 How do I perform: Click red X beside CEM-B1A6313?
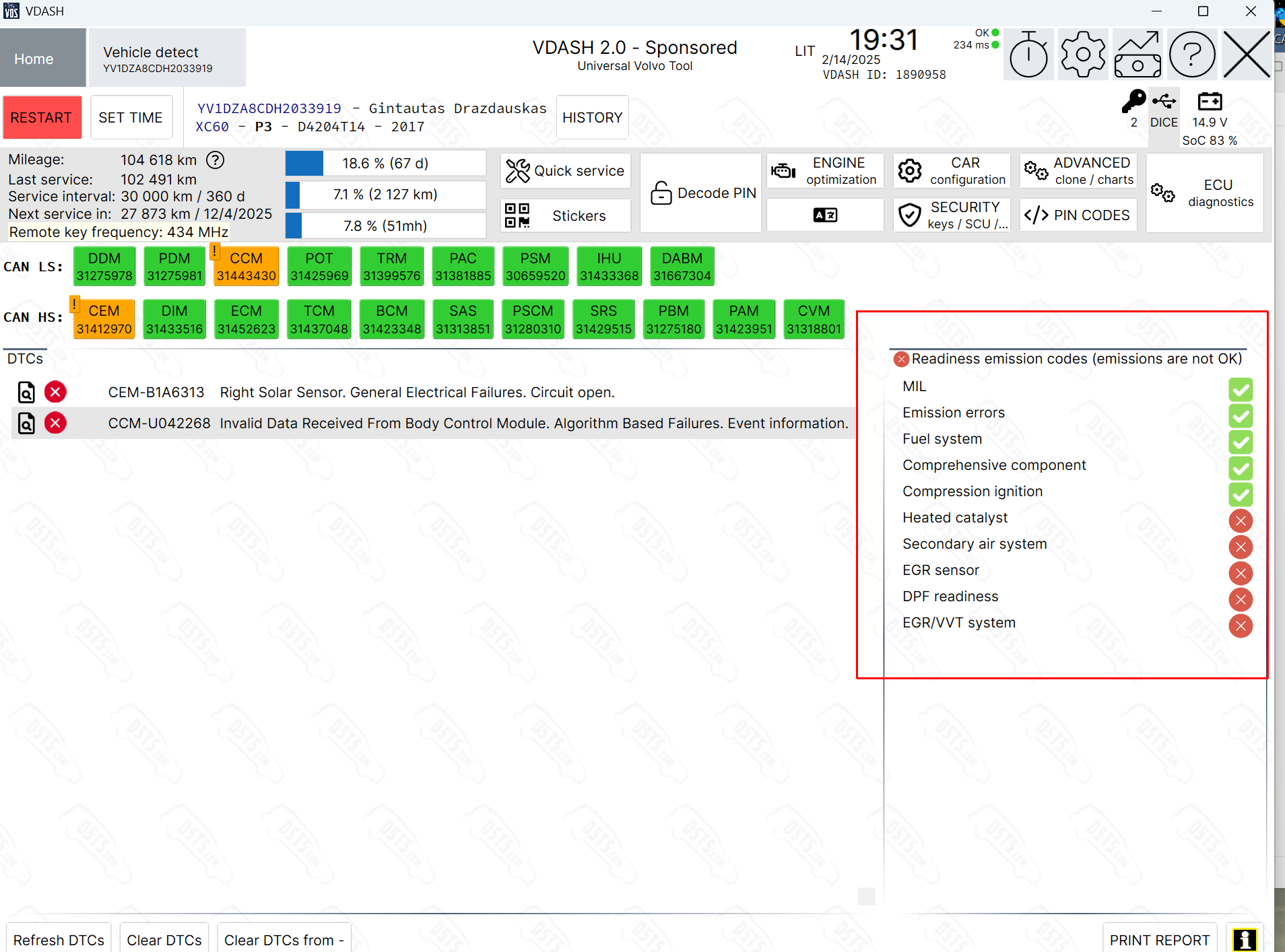pos(55,392)
